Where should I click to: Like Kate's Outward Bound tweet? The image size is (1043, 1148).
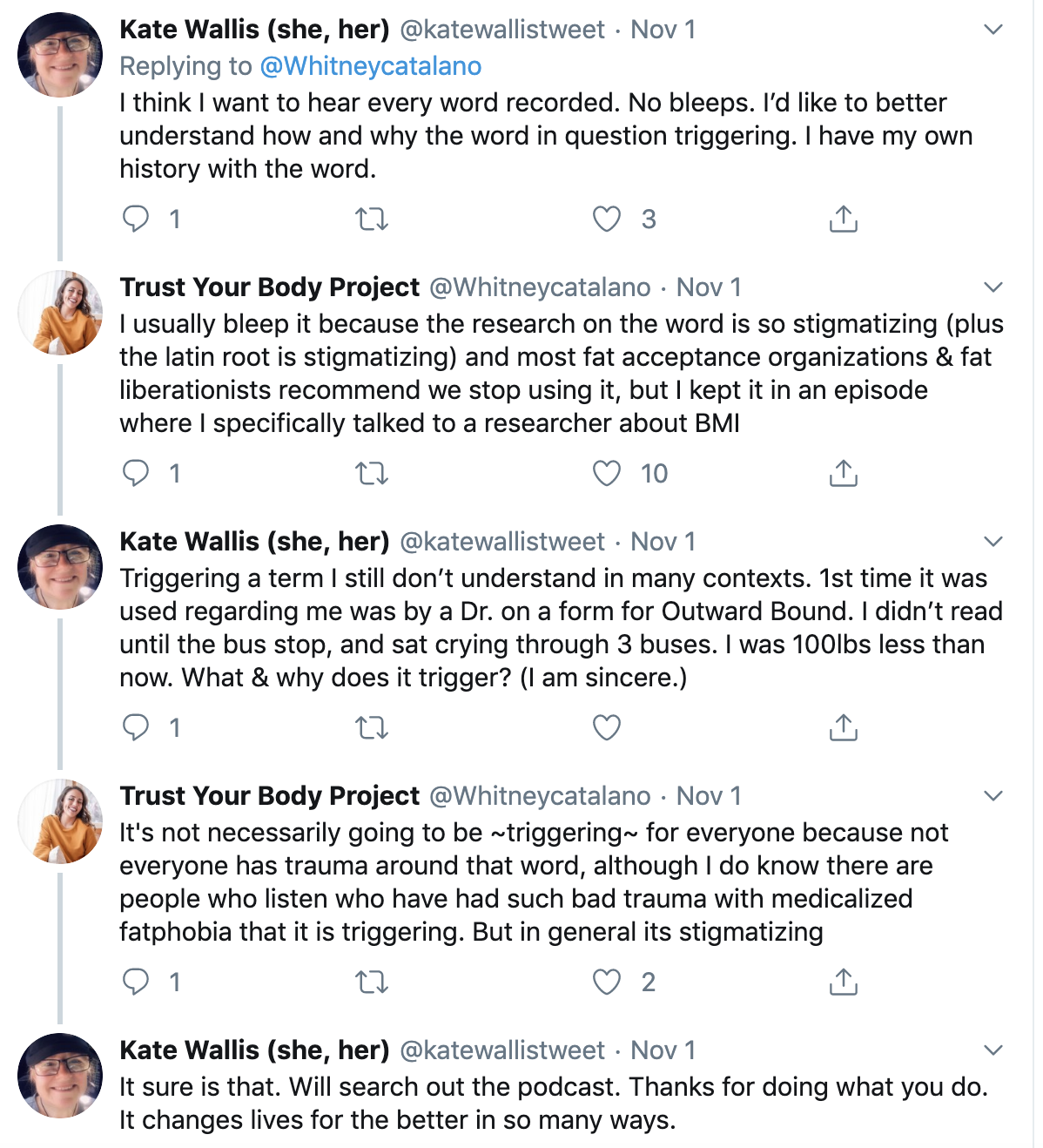pos(607,727)
